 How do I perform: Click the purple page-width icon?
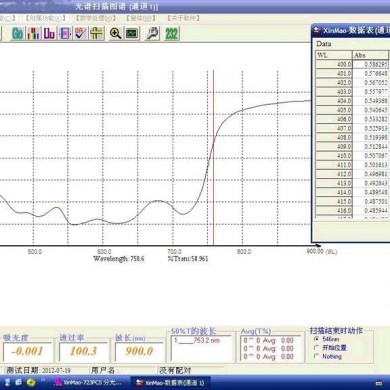tap(65, 33)
